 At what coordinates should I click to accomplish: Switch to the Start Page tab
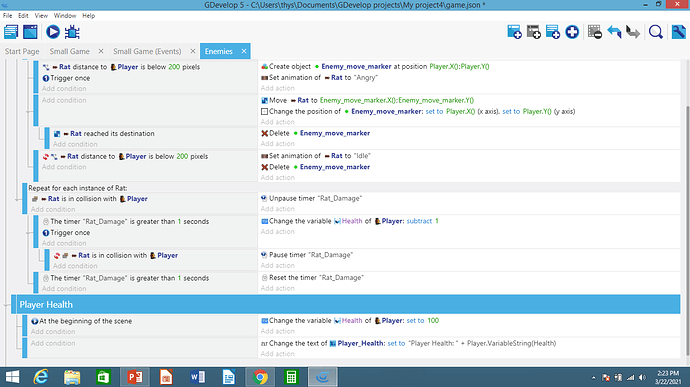click(22, 52)
